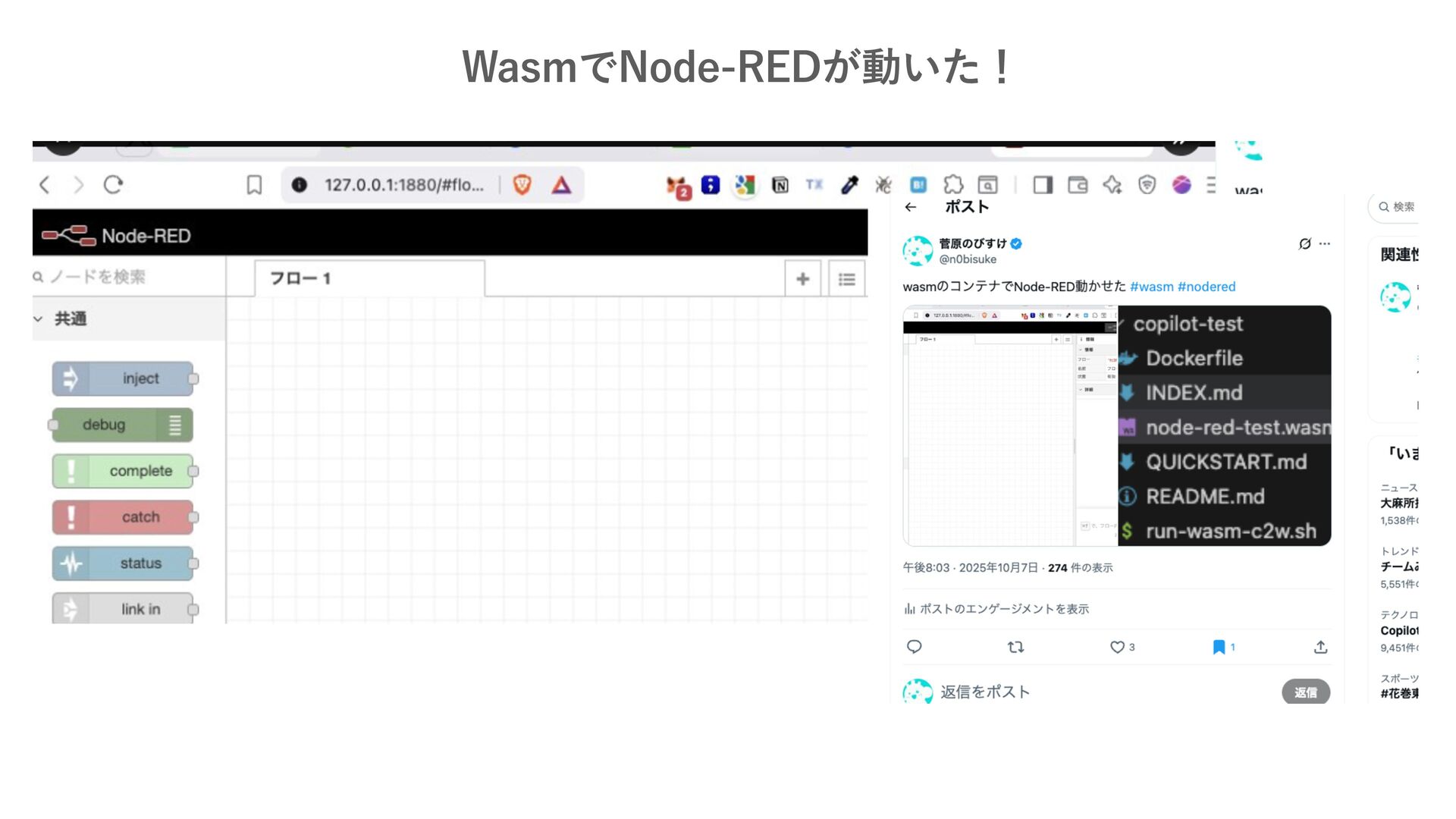The image size is (1456, 819).
Task: Click the #nodered hashtag link
Action: [x=1206, y=287]
